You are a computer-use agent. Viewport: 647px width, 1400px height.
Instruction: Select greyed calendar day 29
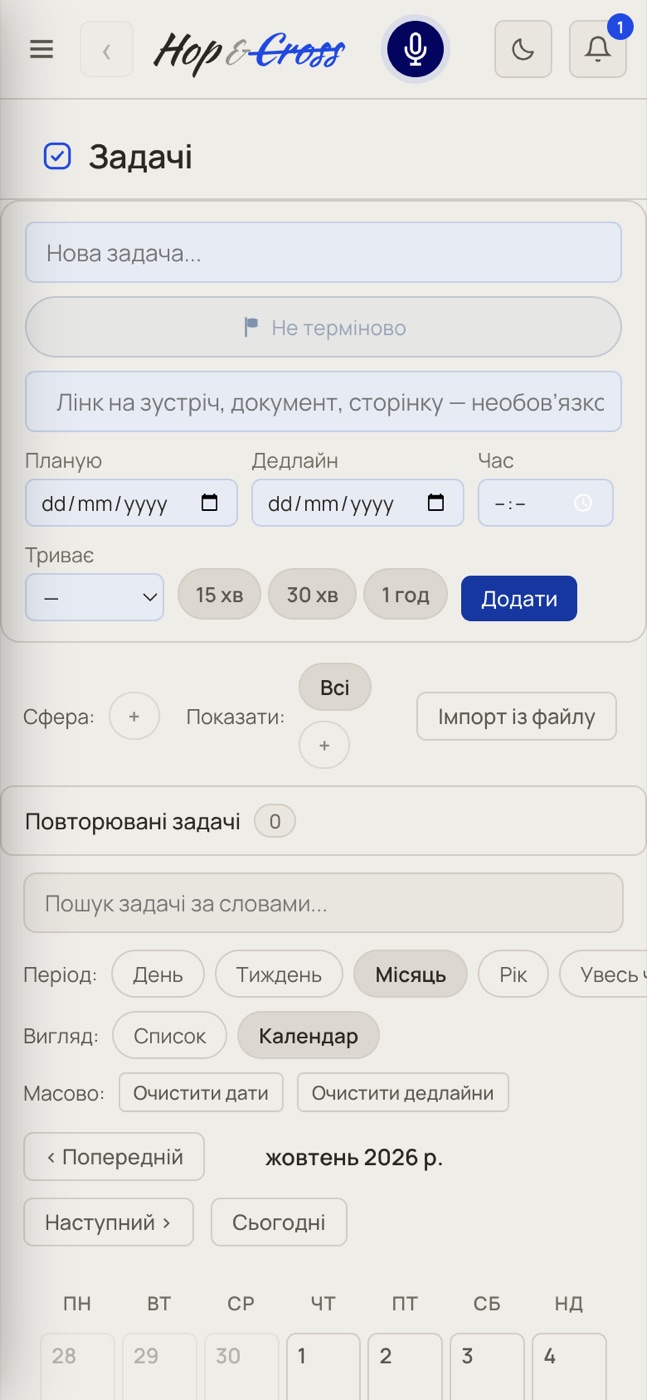(x=159, y=1366)
